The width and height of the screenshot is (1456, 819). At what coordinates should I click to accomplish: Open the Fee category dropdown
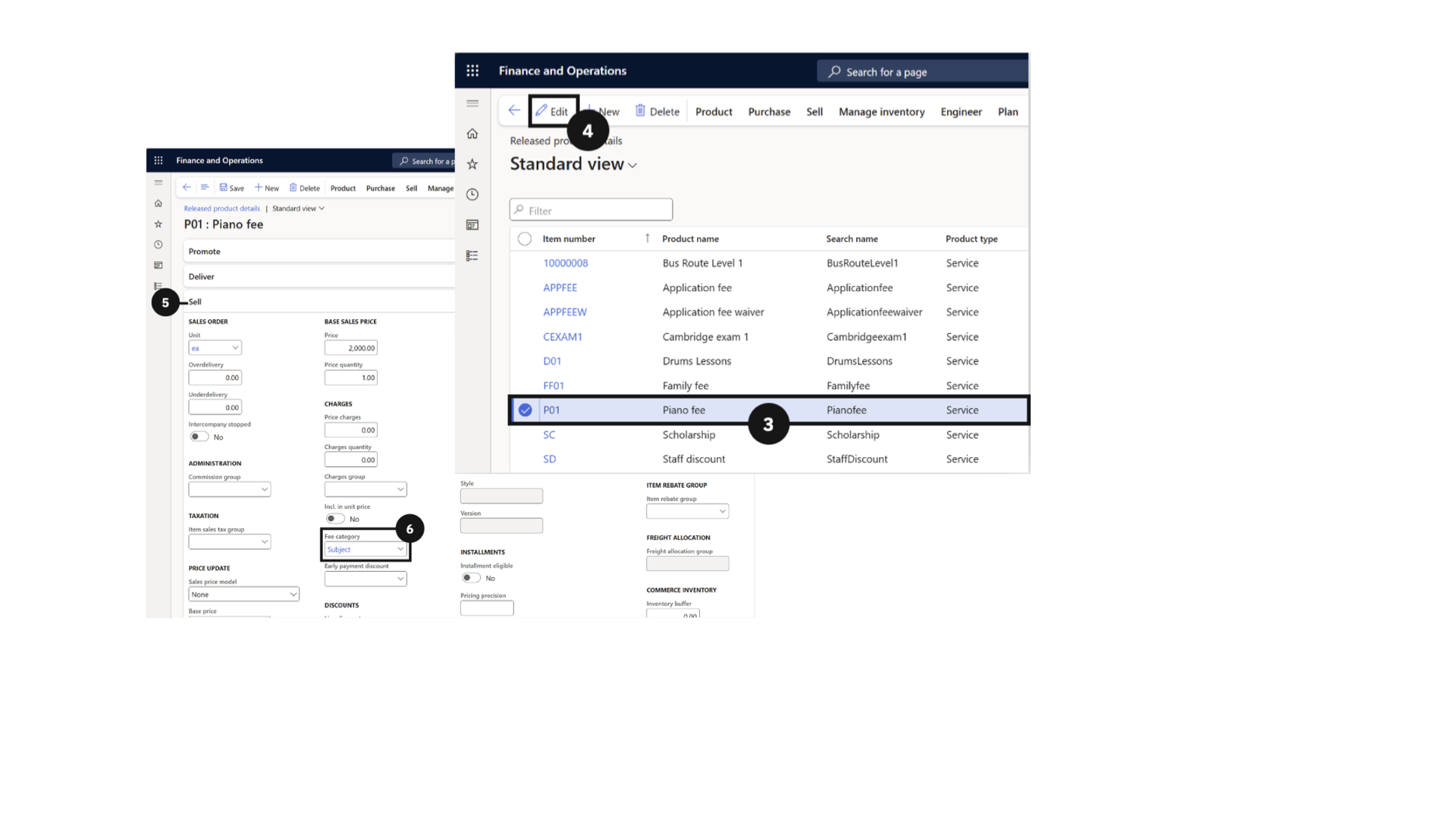(x=365, y=549)
